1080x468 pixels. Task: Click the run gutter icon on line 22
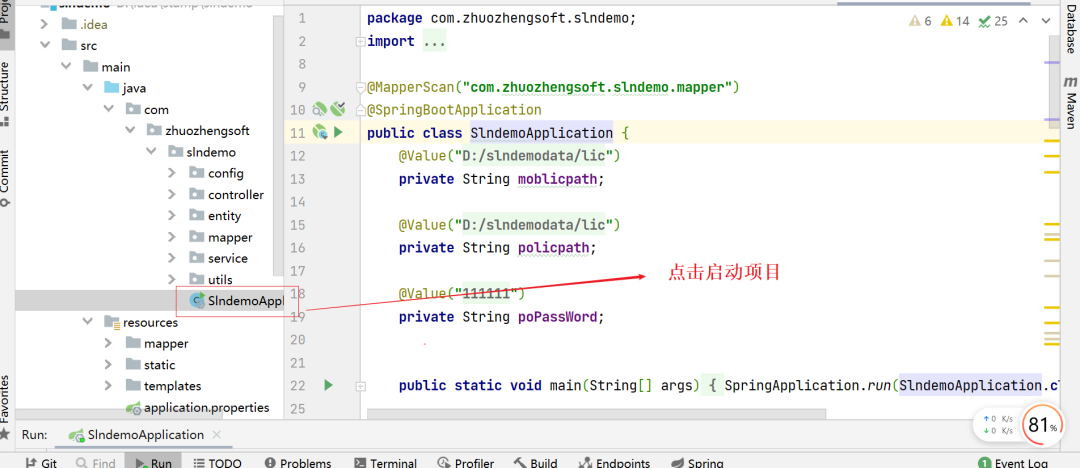[329, 385]
